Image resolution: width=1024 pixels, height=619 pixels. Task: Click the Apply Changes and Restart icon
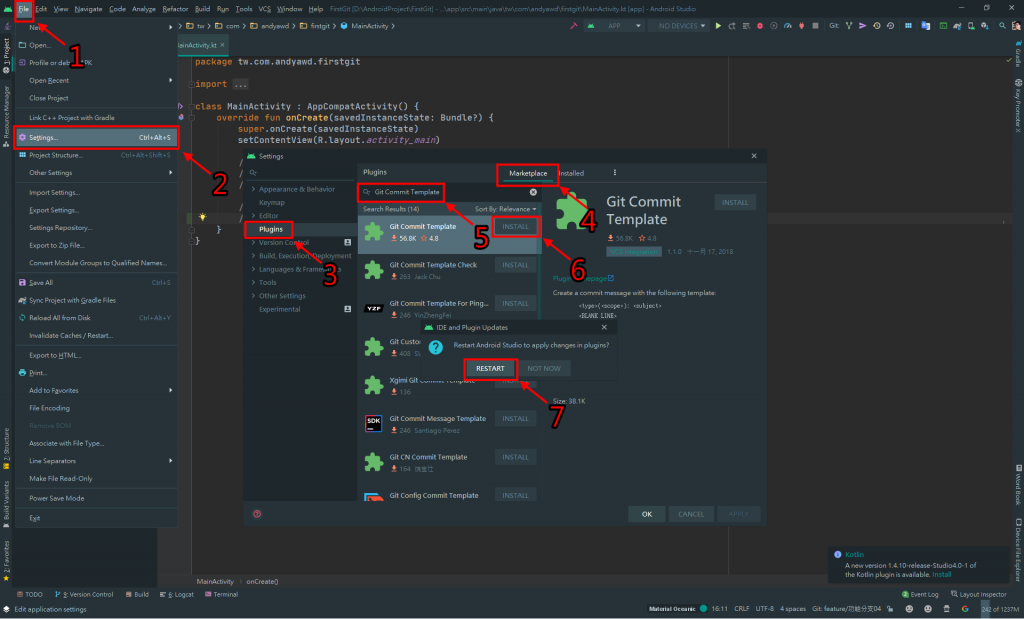click(x=731, y=26)
